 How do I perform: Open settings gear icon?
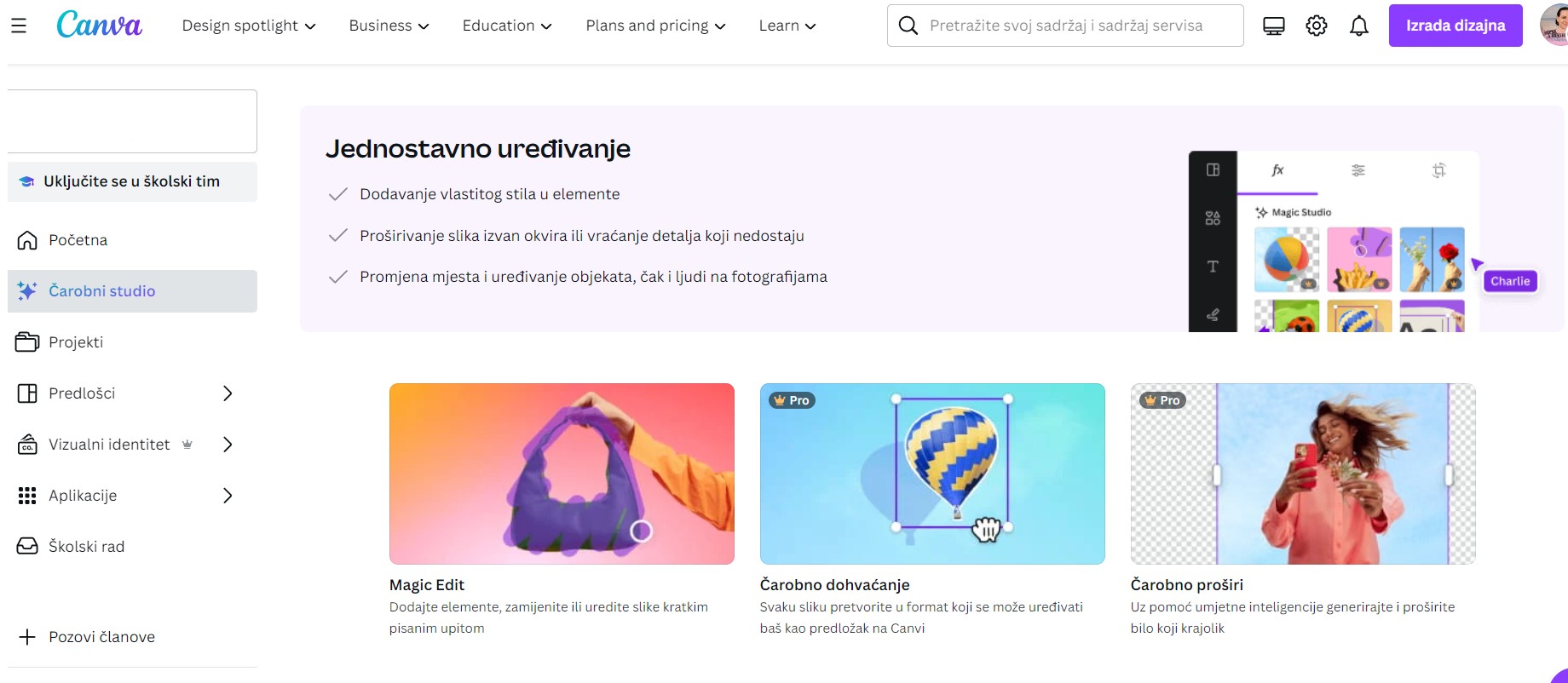[x=1317, y=26]
